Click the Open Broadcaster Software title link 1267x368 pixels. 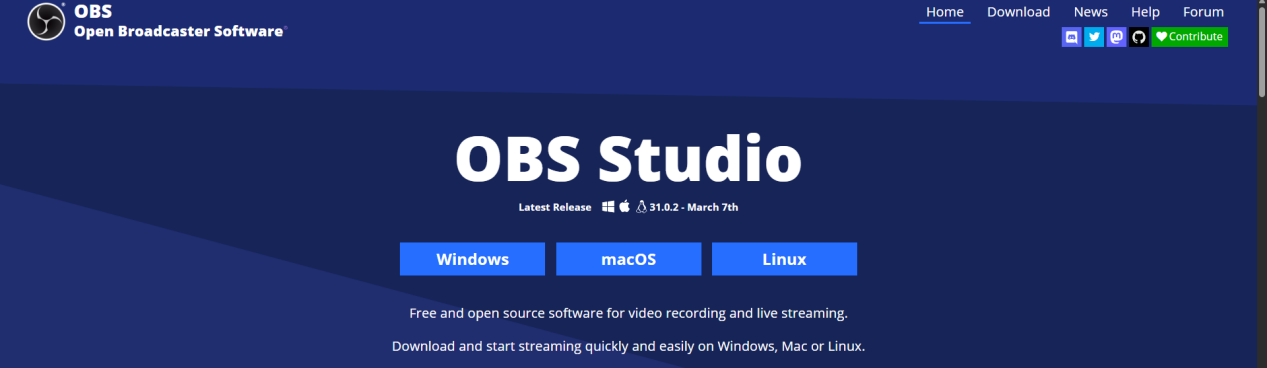coord(180,31)
